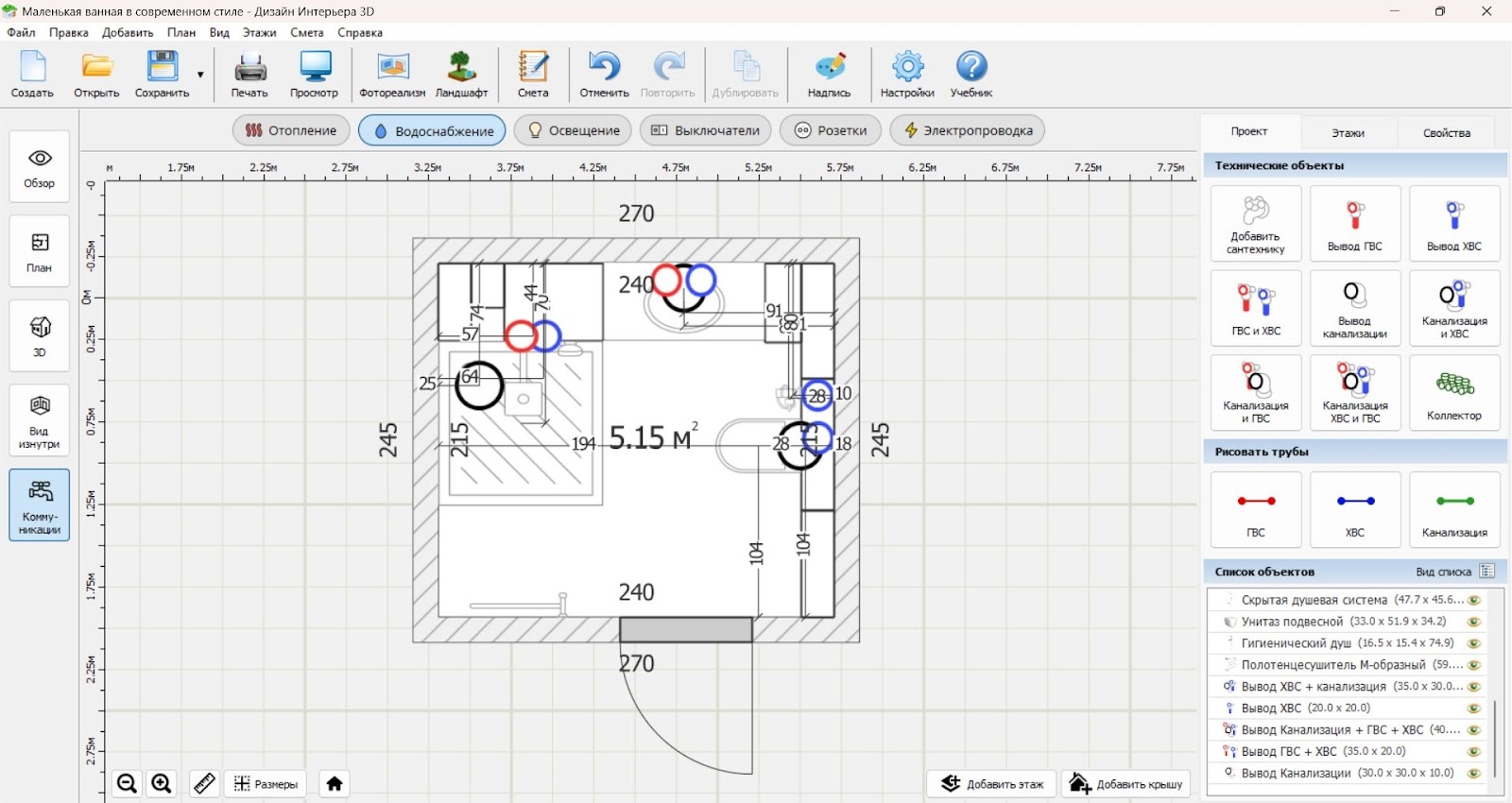1512x803 pixels.
Task: Open the Фотореализм render tool
Action: (x=392, y=75)
